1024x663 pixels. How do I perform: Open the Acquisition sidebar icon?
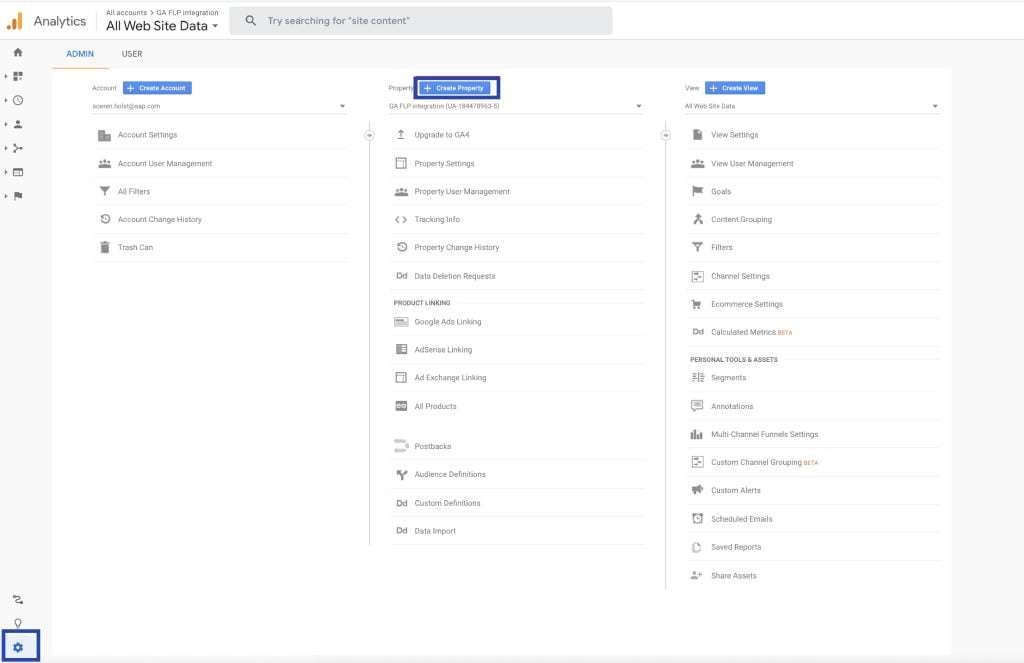coord(18,148)
